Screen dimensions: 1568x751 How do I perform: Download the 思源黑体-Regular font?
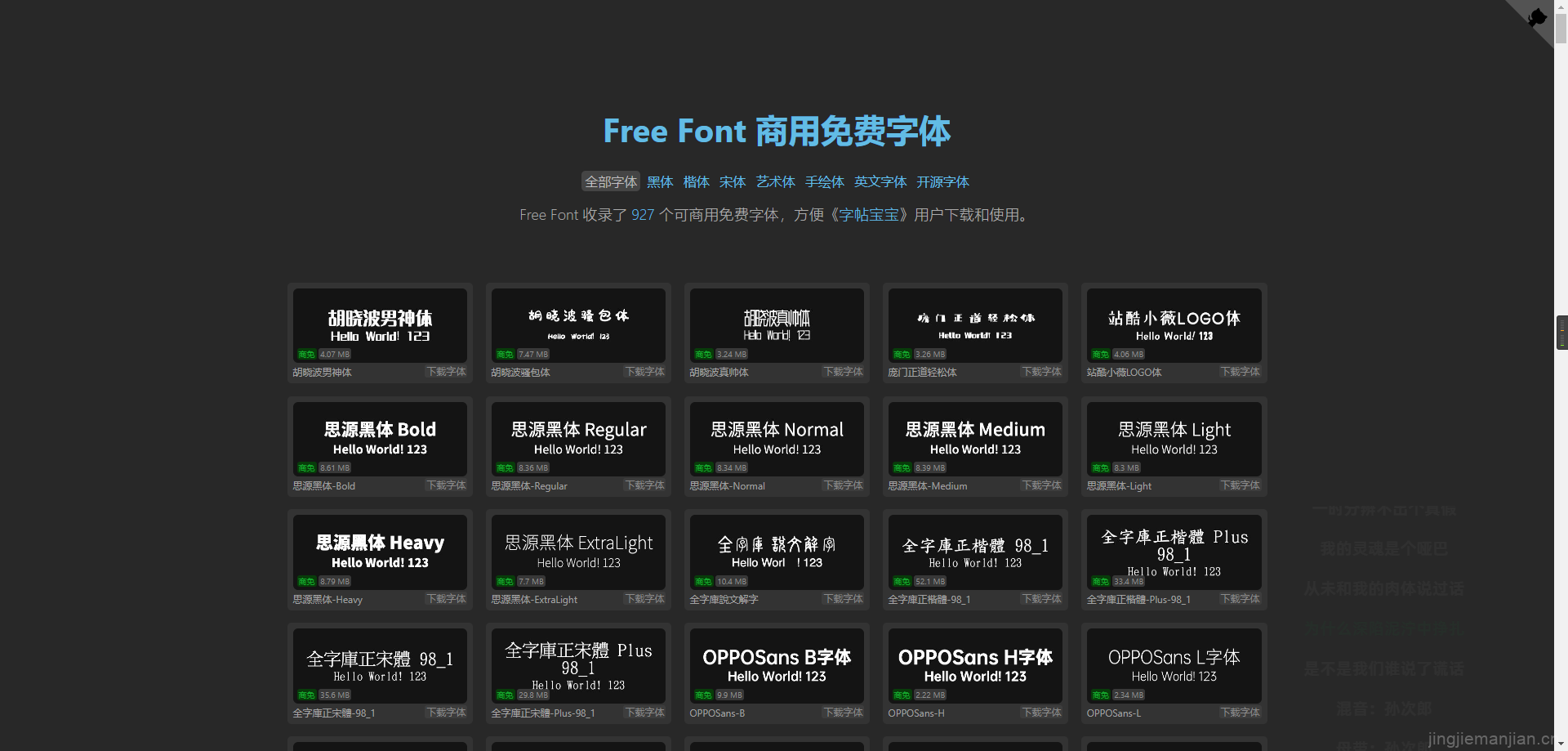[x=644, y=485]
